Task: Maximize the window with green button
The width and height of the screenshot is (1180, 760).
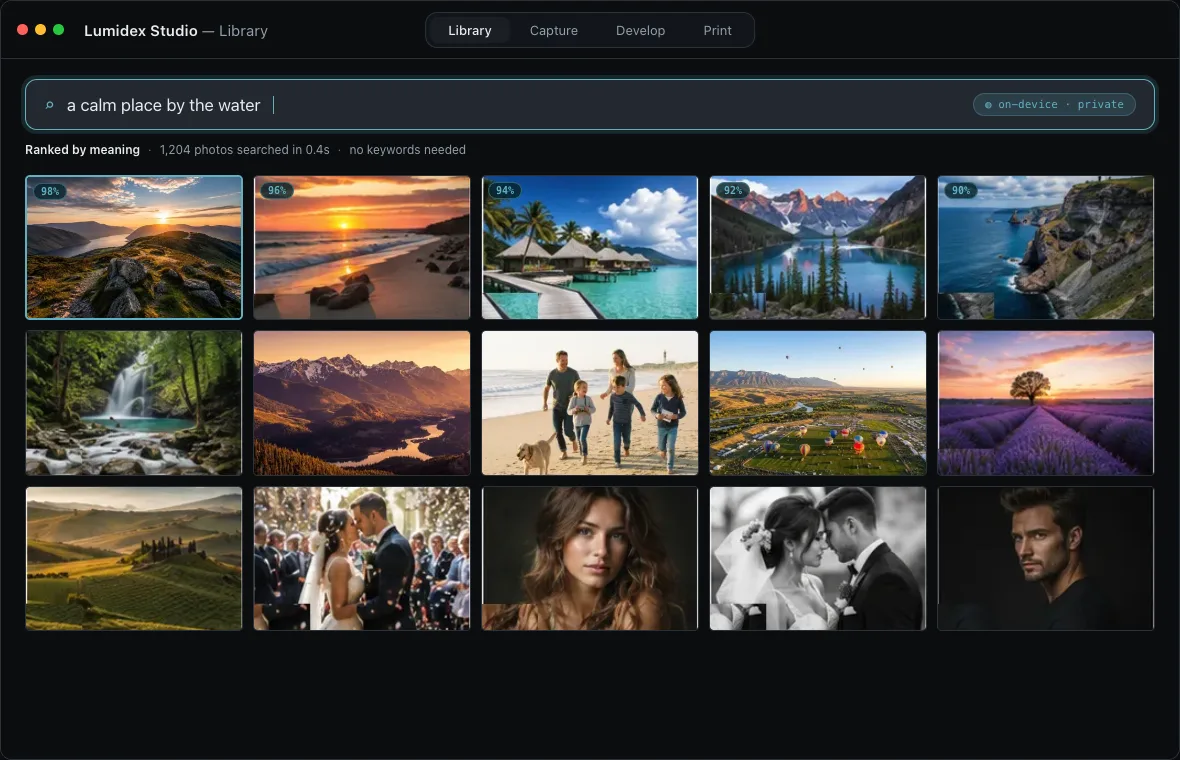Action: [59, 29]
